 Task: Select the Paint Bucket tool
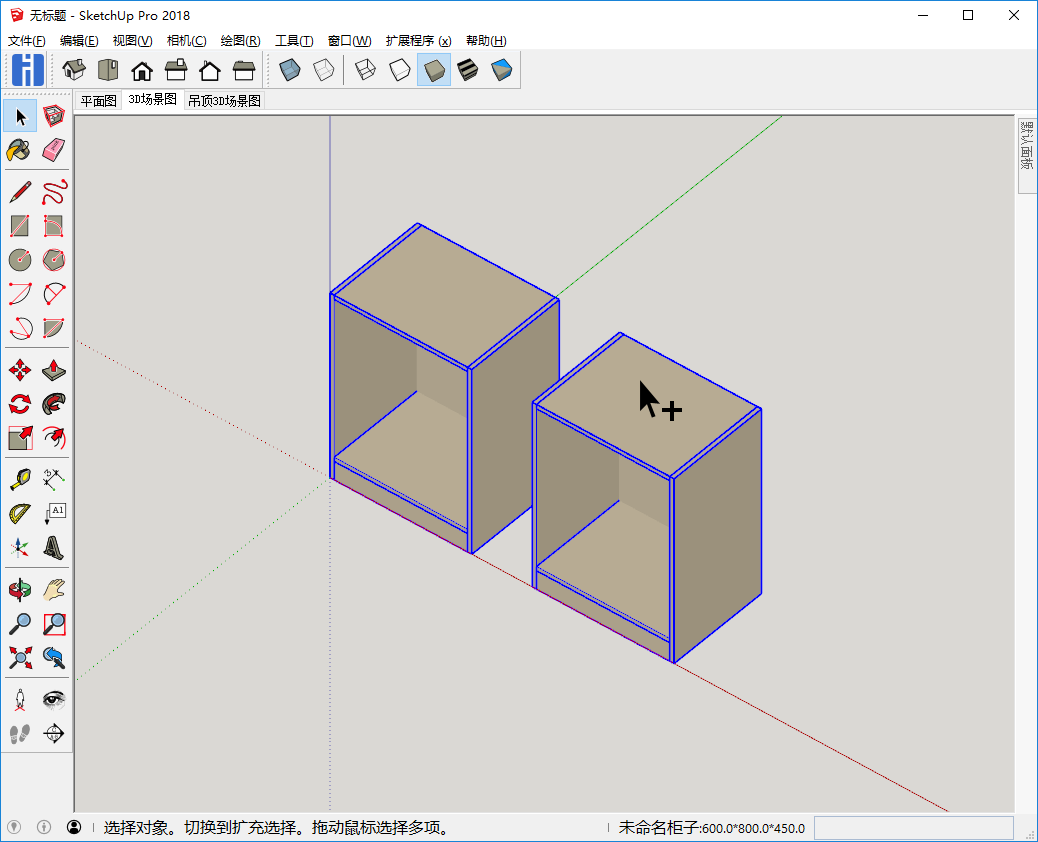coord(19,150)
